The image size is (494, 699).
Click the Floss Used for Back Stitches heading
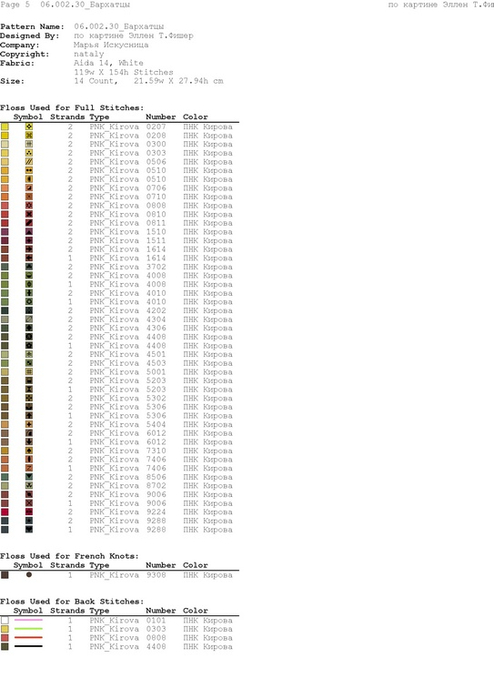pyautogui.click(x=72, y=602)
